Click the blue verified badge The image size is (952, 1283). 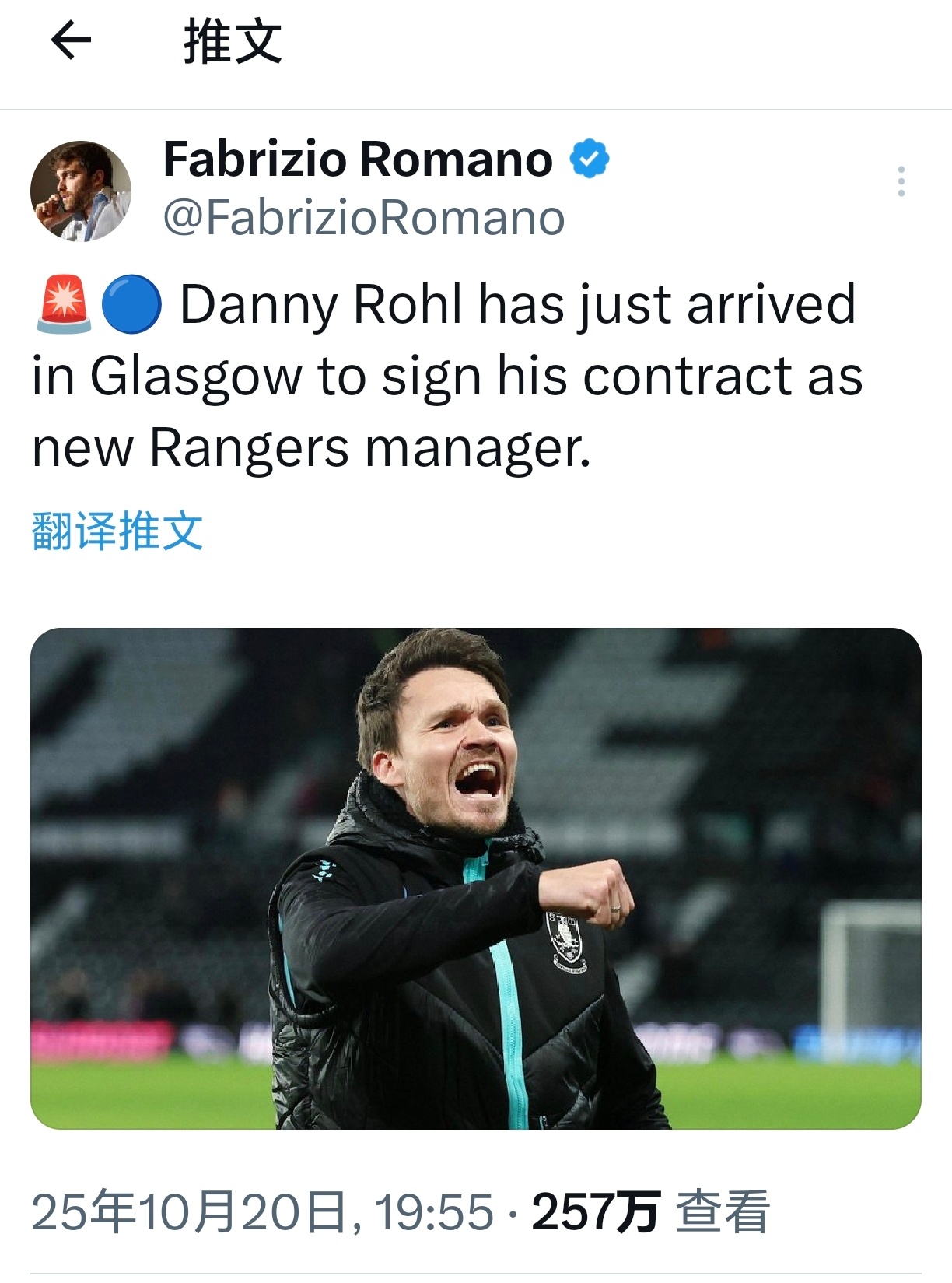pyautogui.click(x=590, y=159)
